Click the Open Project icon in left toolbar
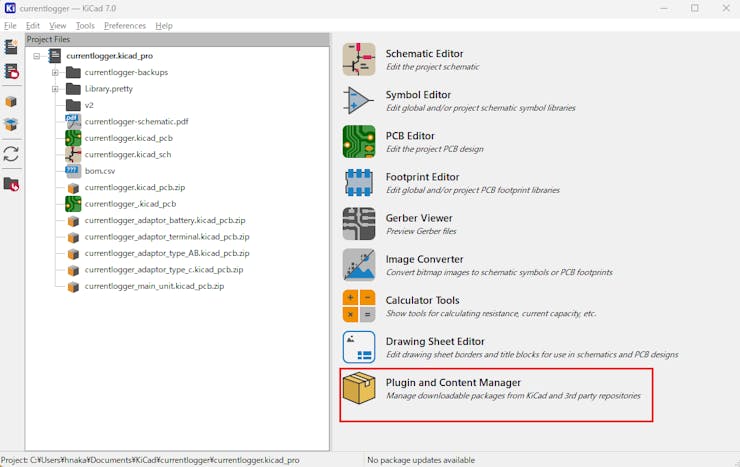 [x=11, y=71]
